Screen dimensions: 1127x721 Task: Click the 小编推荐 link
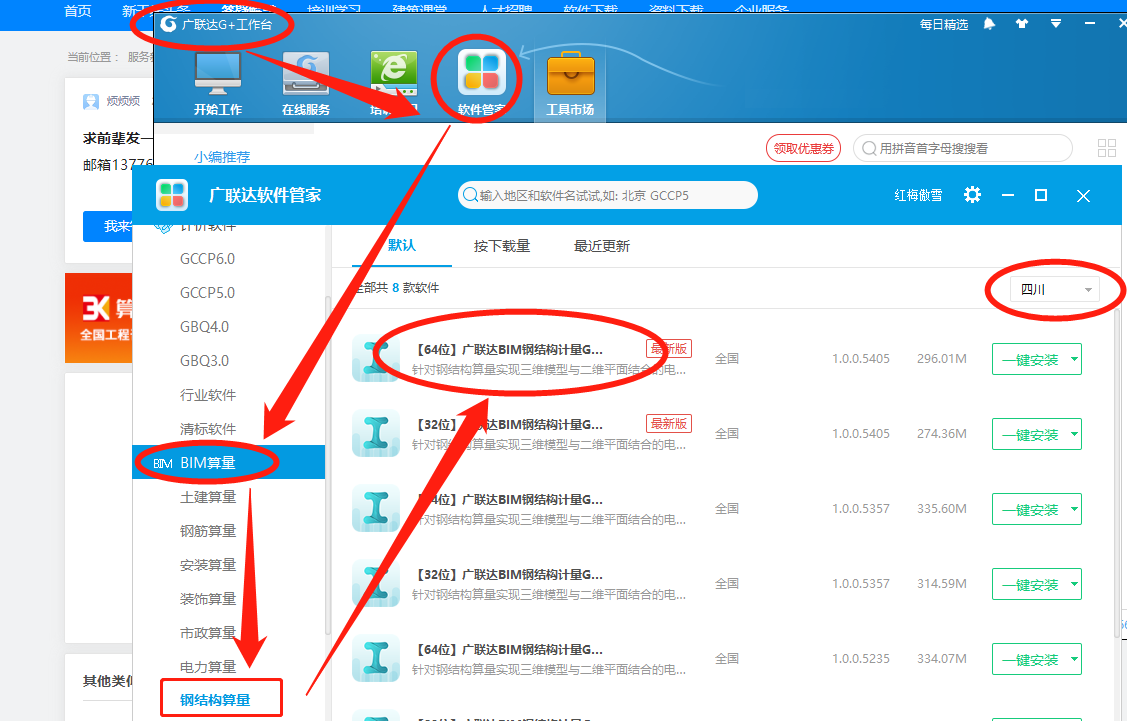coord(222,157)
